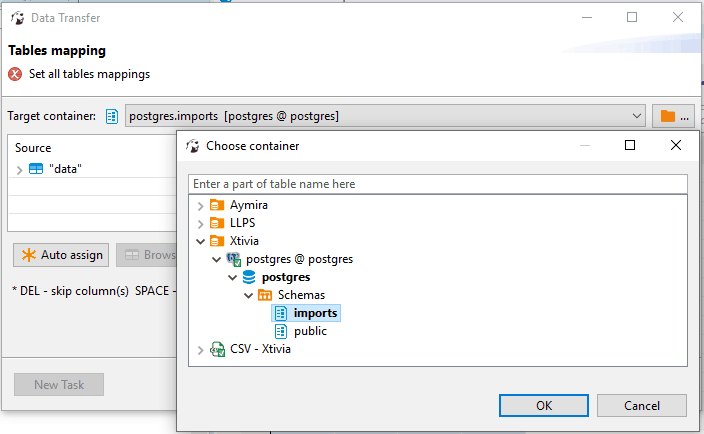This screenshot has width=704, height=434.
Task: Click the LLPS folder icon
Action: pos(217,223)
